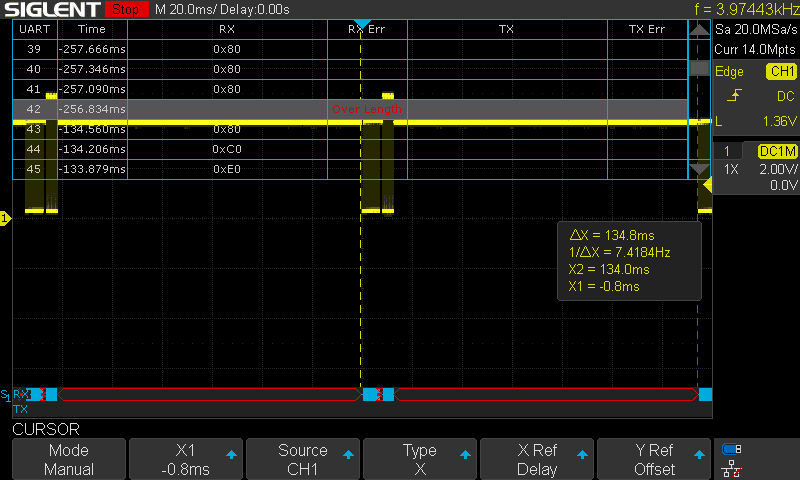Open the cursor Source CH1 selector
Screen dimensions: 800x480
click(x=303, y=460)
